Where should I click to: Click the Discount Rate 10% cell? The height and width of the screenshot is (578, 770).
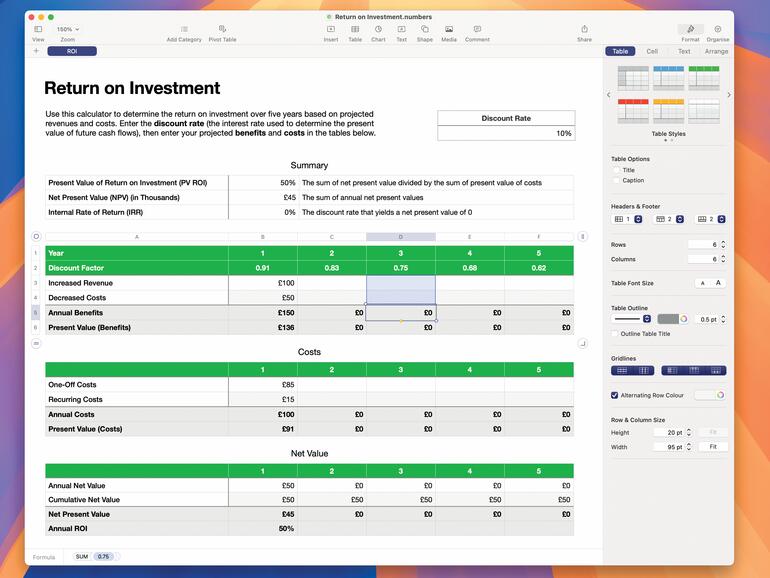[506, 133]
